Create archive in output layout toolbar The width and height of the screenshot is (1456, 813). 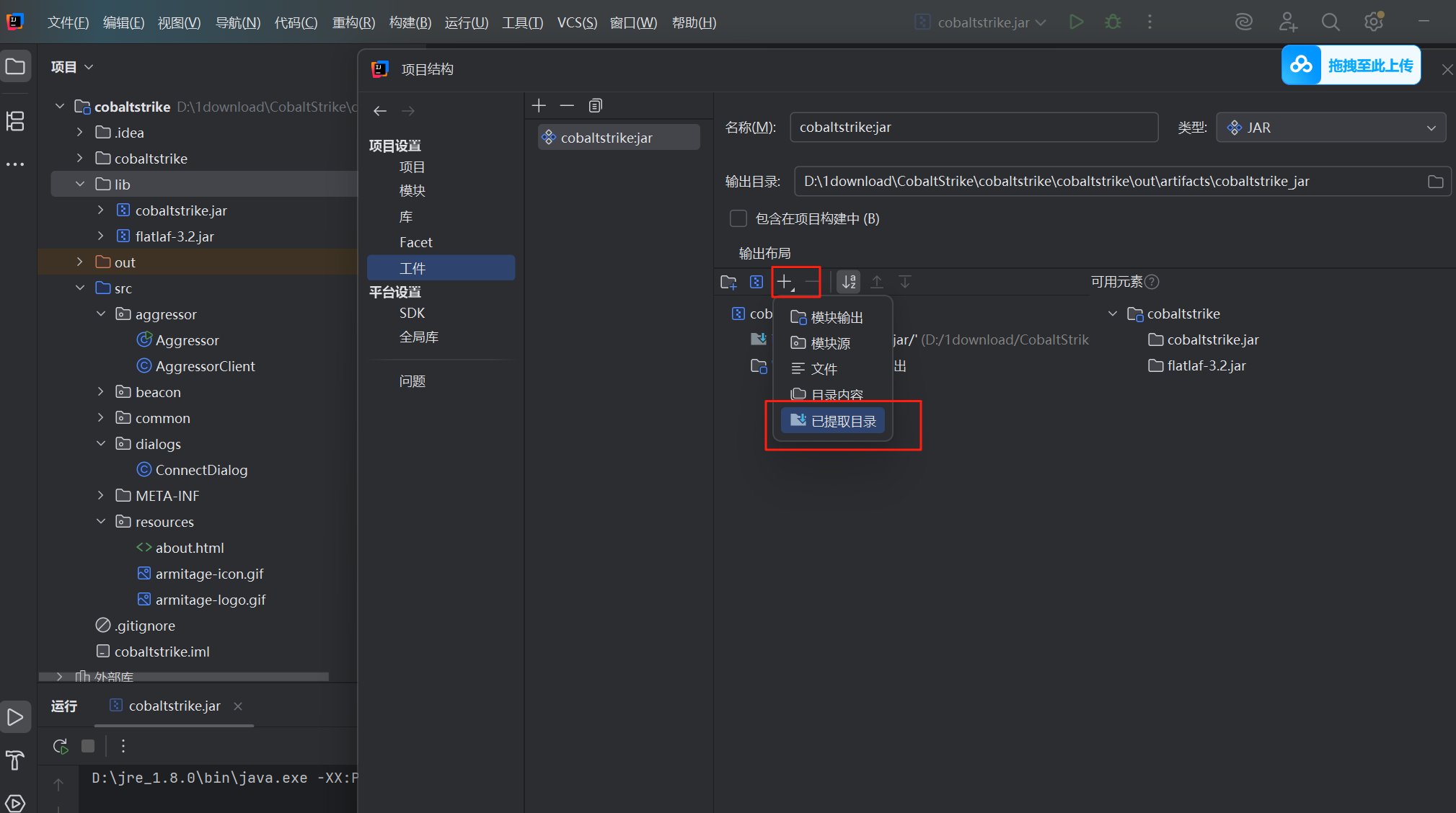point(756,282)
